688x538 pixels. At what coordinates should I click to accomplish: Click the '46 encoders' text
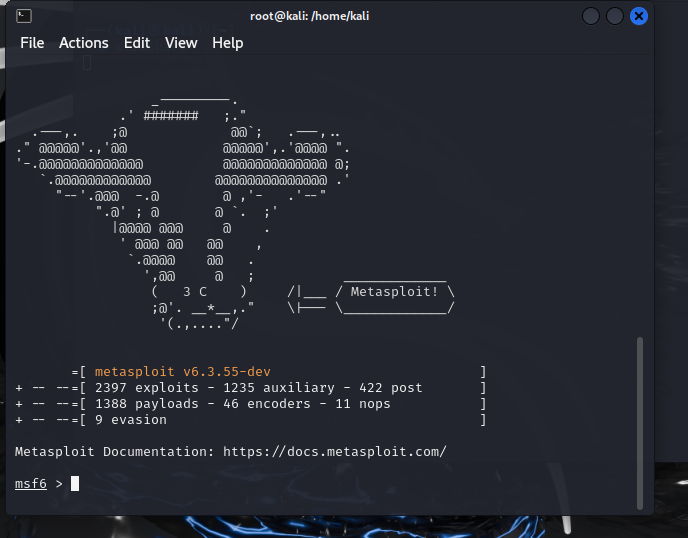click(266, 404)
